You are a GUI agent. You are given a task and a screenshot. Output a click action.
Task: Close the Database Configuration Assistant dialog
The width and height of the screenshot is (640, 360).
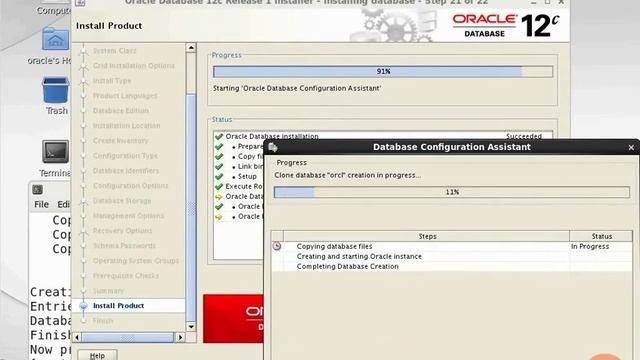631,147
